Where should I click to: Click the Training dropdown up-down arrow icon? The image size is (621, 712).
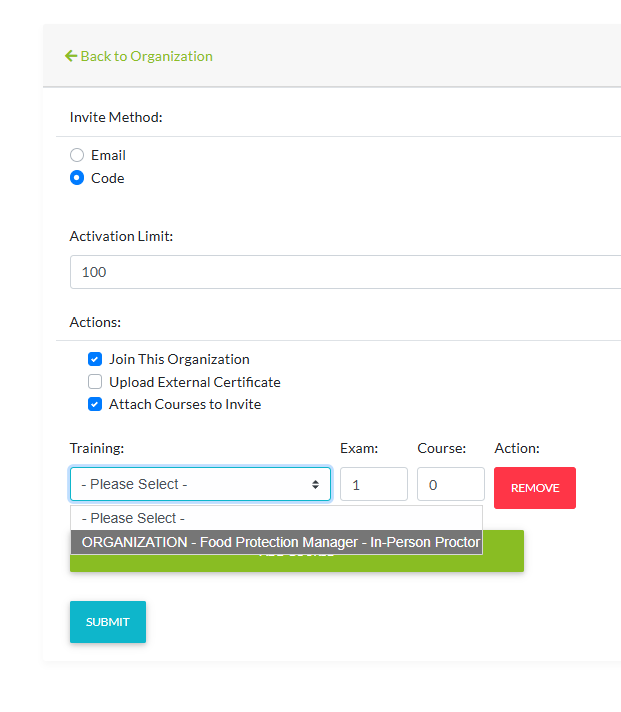point(315,484)
